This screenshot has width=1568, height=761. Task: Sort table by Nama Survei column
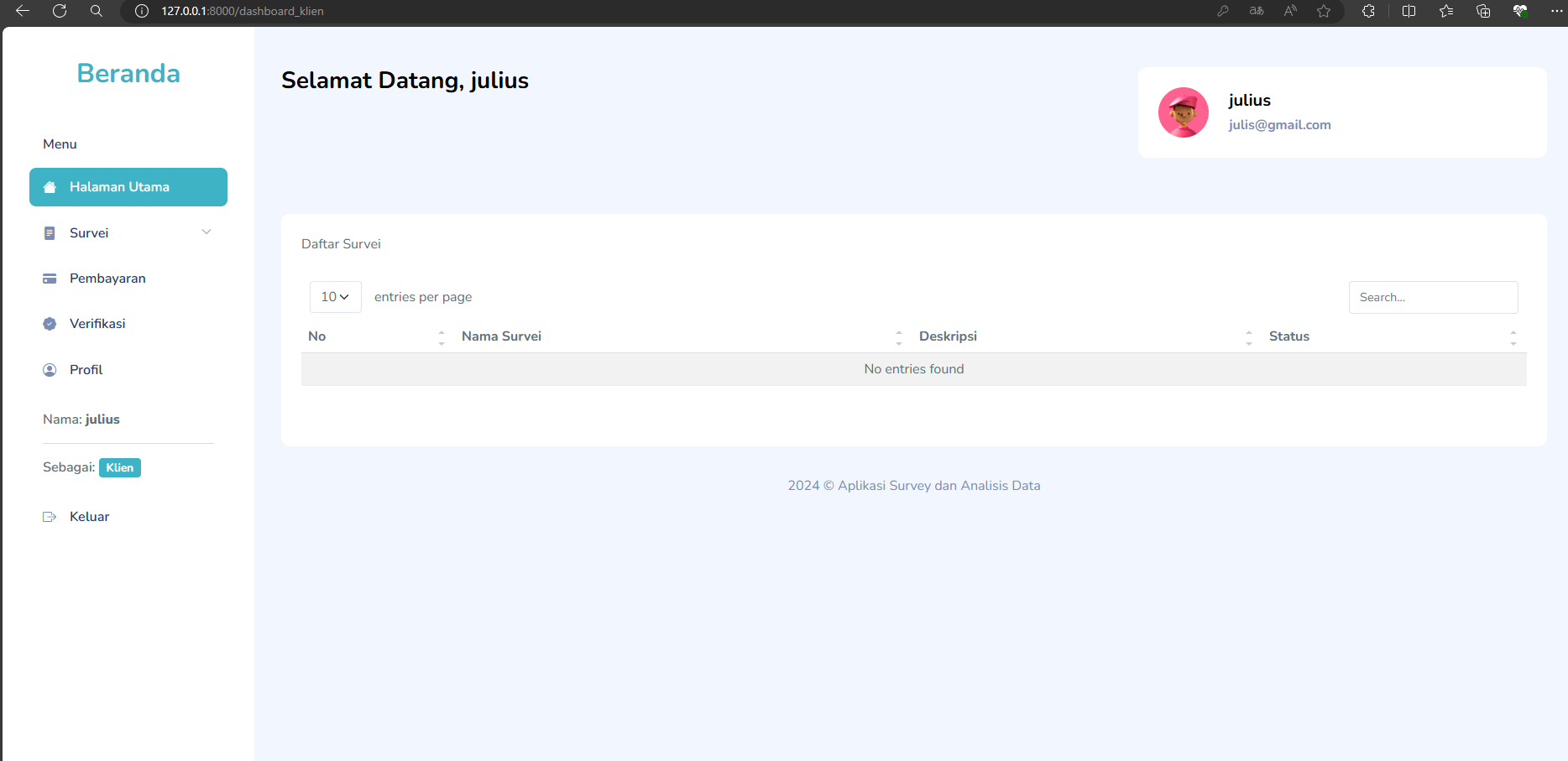click(x=501, y=336)
